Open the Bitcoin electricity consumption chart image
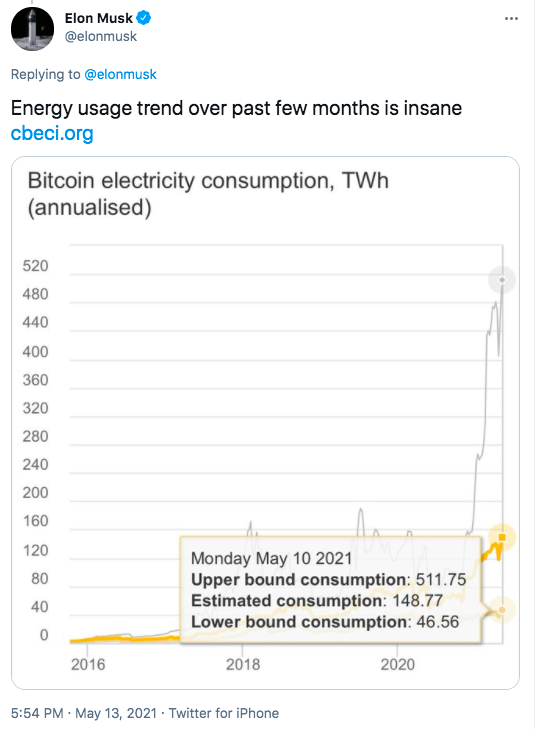 pos(265,423)
